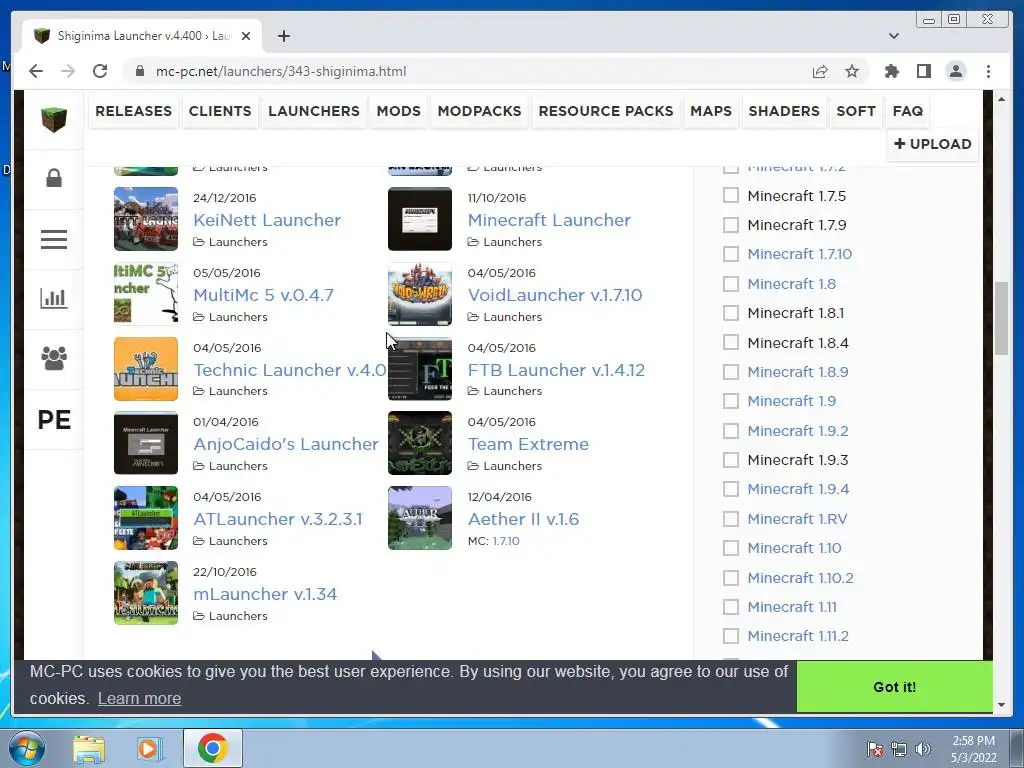Go back to previous page
The width and height of the screenshot is (1024, 768).
pos(36,71)
